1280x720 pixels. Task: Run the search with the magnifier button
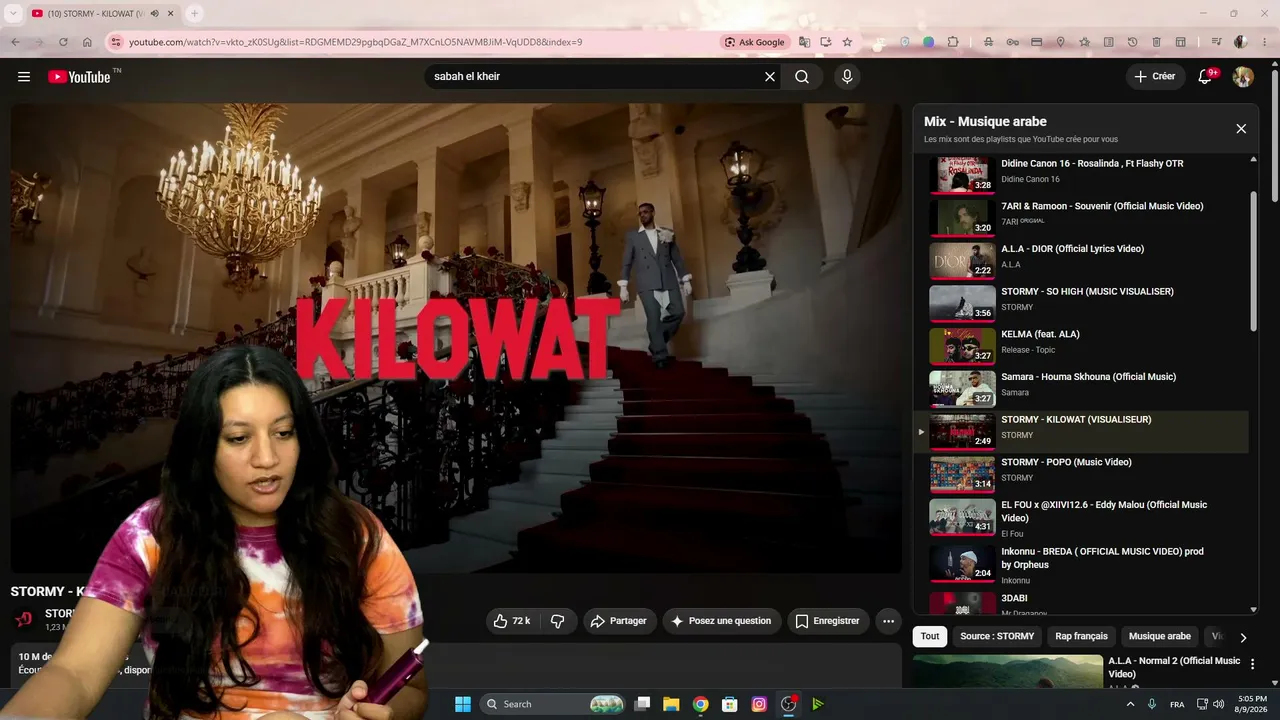pos(802,77)
